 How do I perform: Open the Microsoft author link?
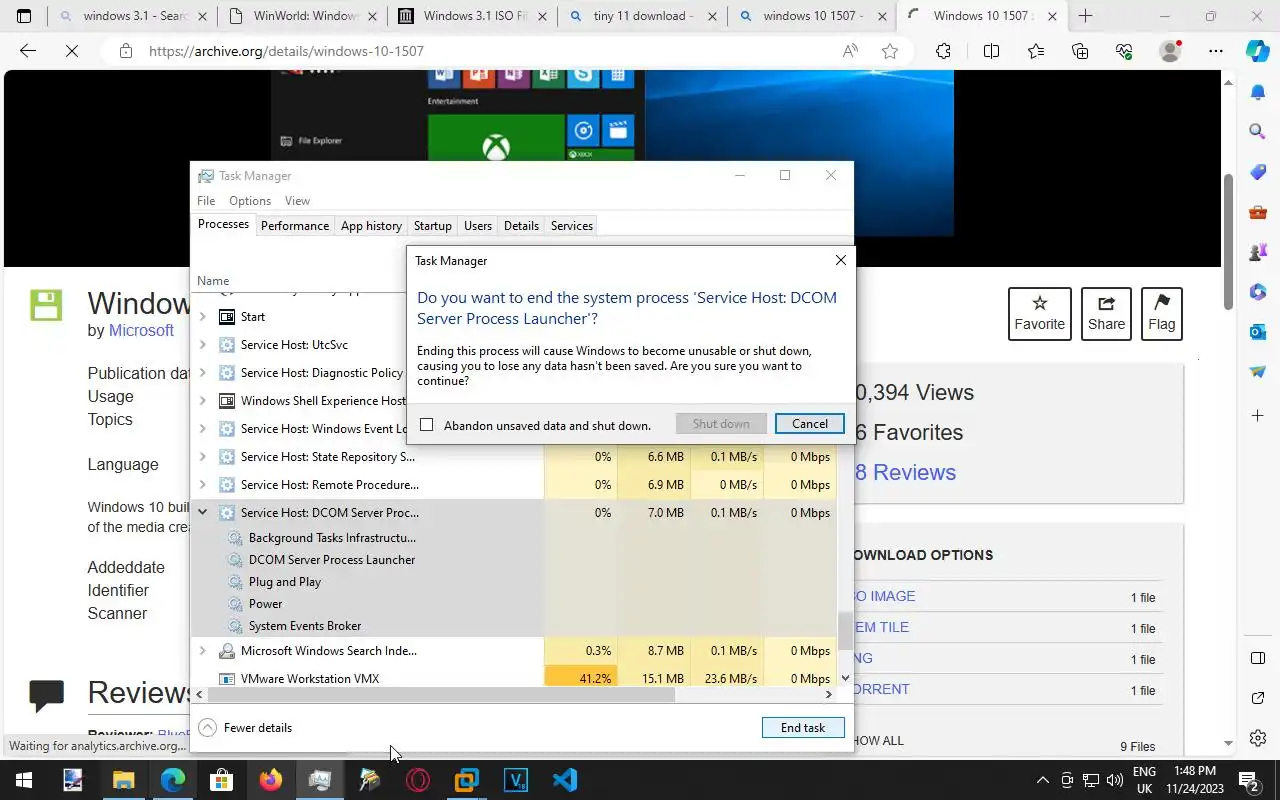141,330
